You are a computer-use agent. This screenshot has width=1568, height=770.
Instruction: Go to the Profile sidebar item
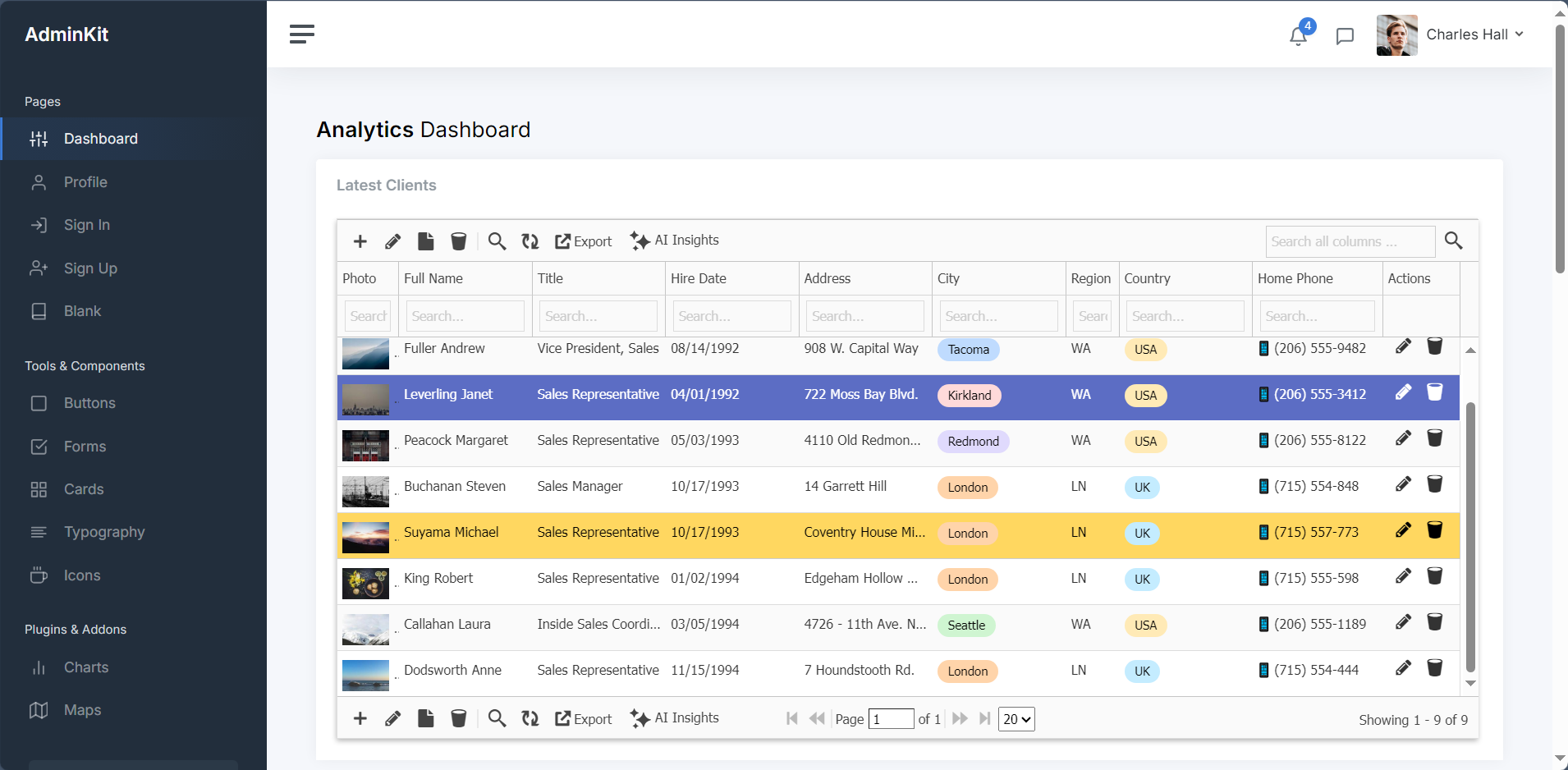pyautogui.click(x=85, y=182)
